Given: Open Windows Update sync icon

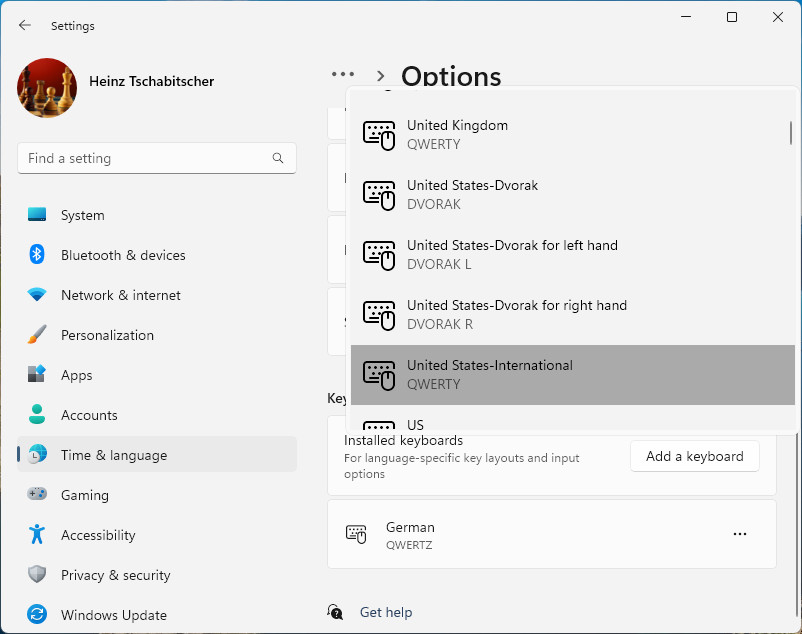Looking at the screenshot, I should 37,614.
